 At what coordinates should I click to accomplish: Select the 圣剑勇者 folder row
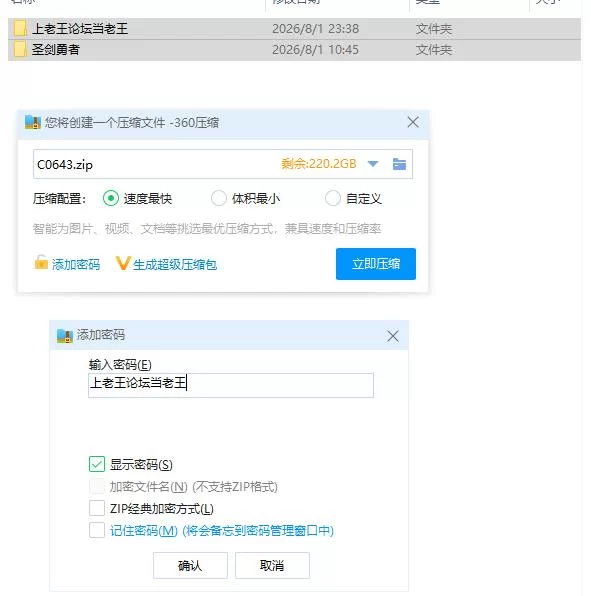pyautogui.click(x=294, y=49)
